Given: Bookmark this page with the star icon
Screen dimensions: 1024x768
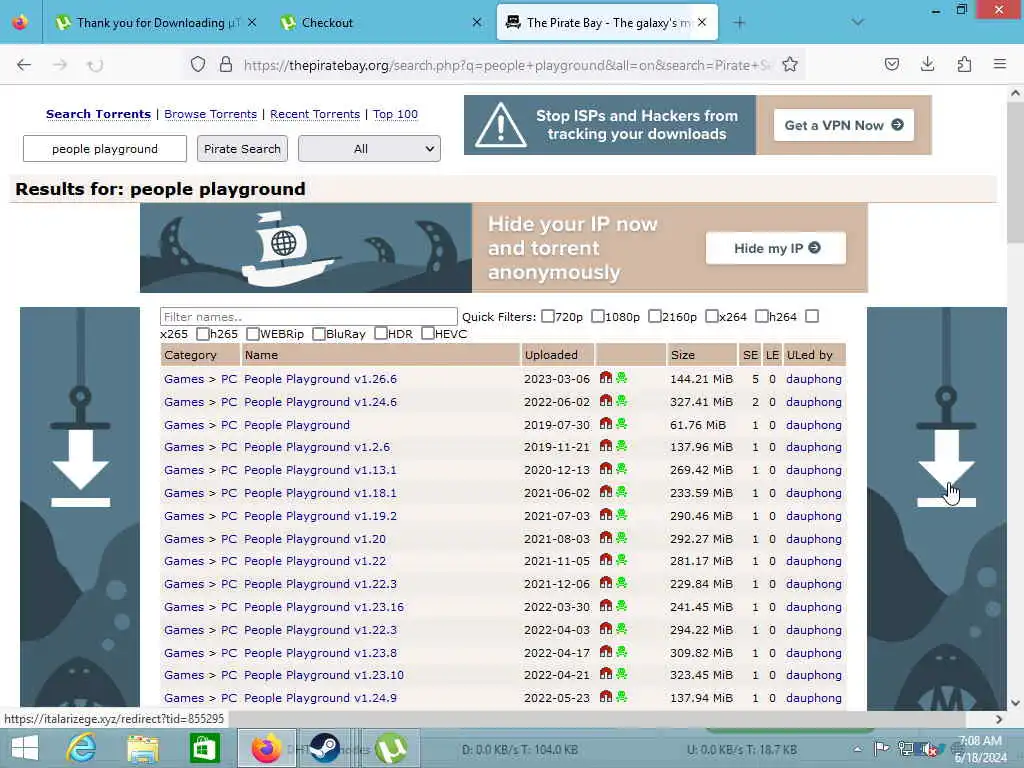Looking at the screenshot, I should pos(790,64).
